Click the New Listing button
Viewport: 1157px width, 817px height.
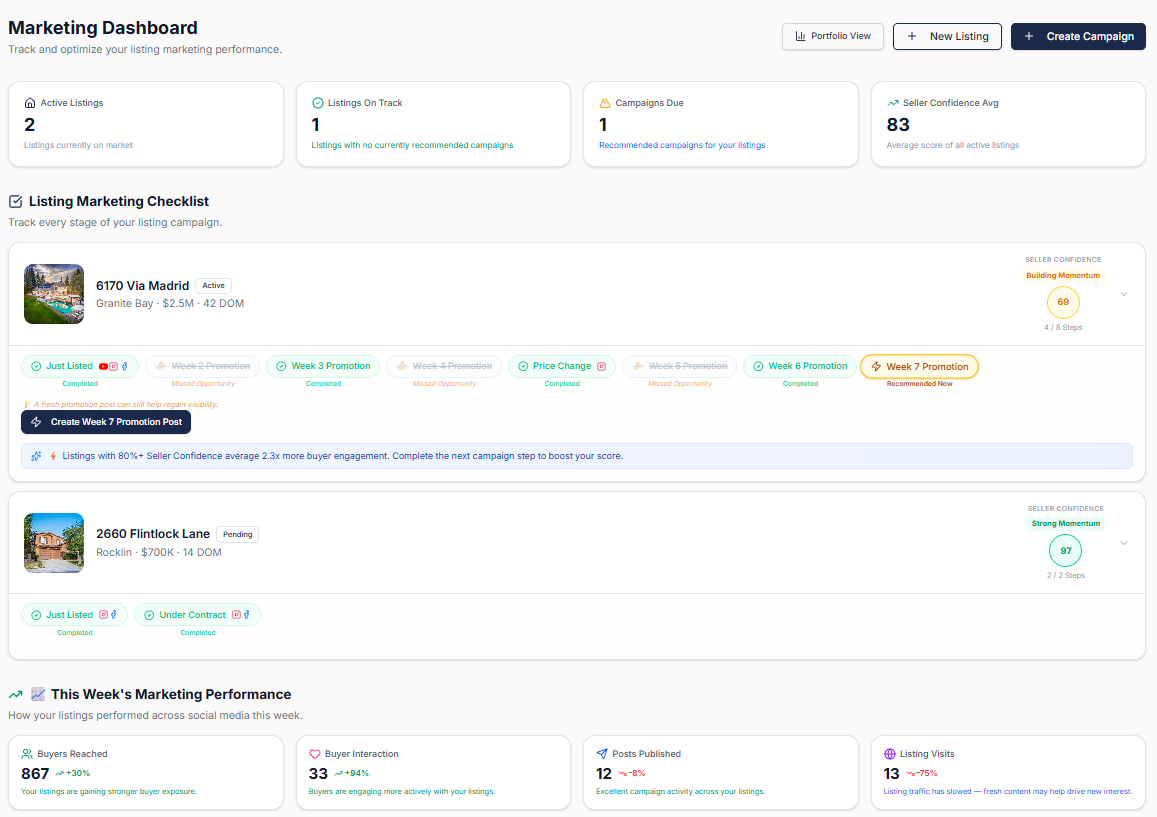pyautogui.click(x=947, y=36)
